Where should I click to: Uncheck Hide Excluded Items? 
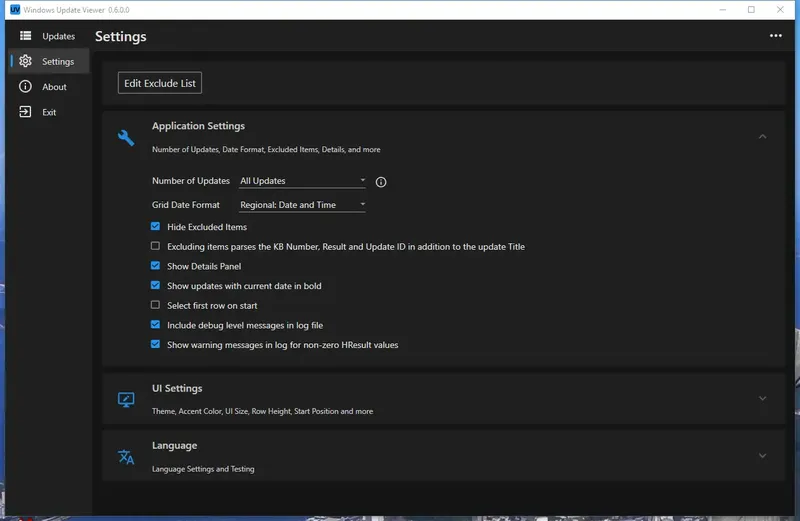pos(155,226)
